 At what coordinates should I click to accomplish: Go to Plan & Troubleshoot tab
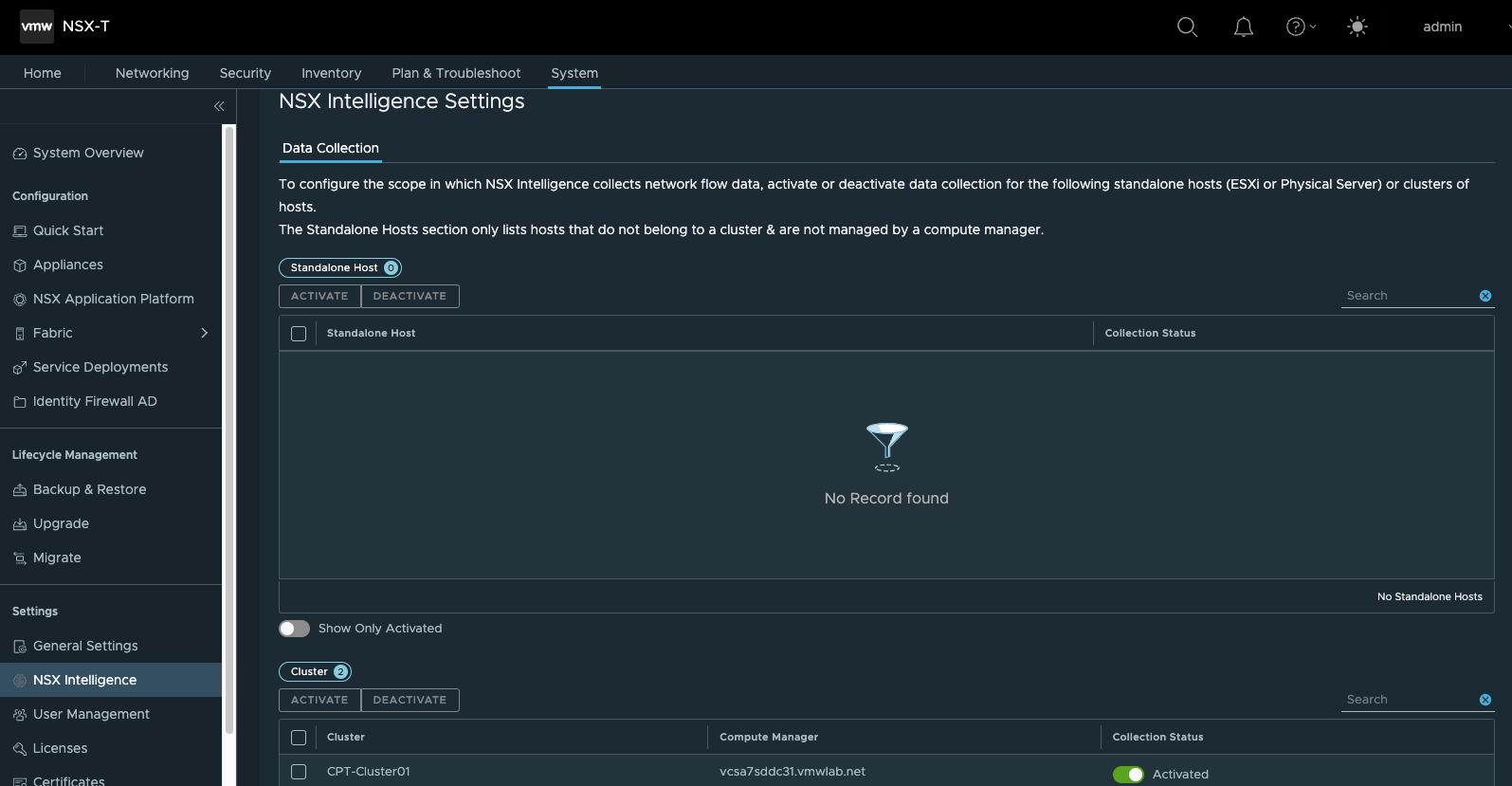[456, 73]
